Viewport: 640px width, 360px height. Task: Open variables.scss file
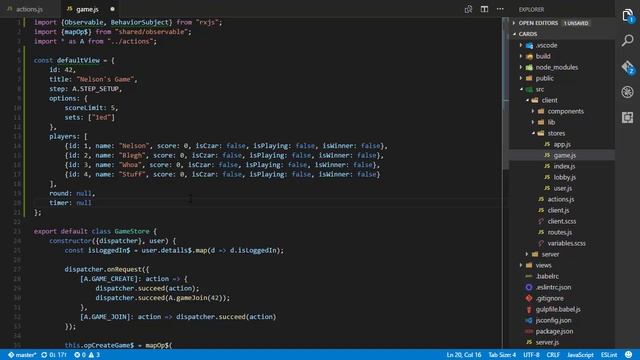coord(566,243)
